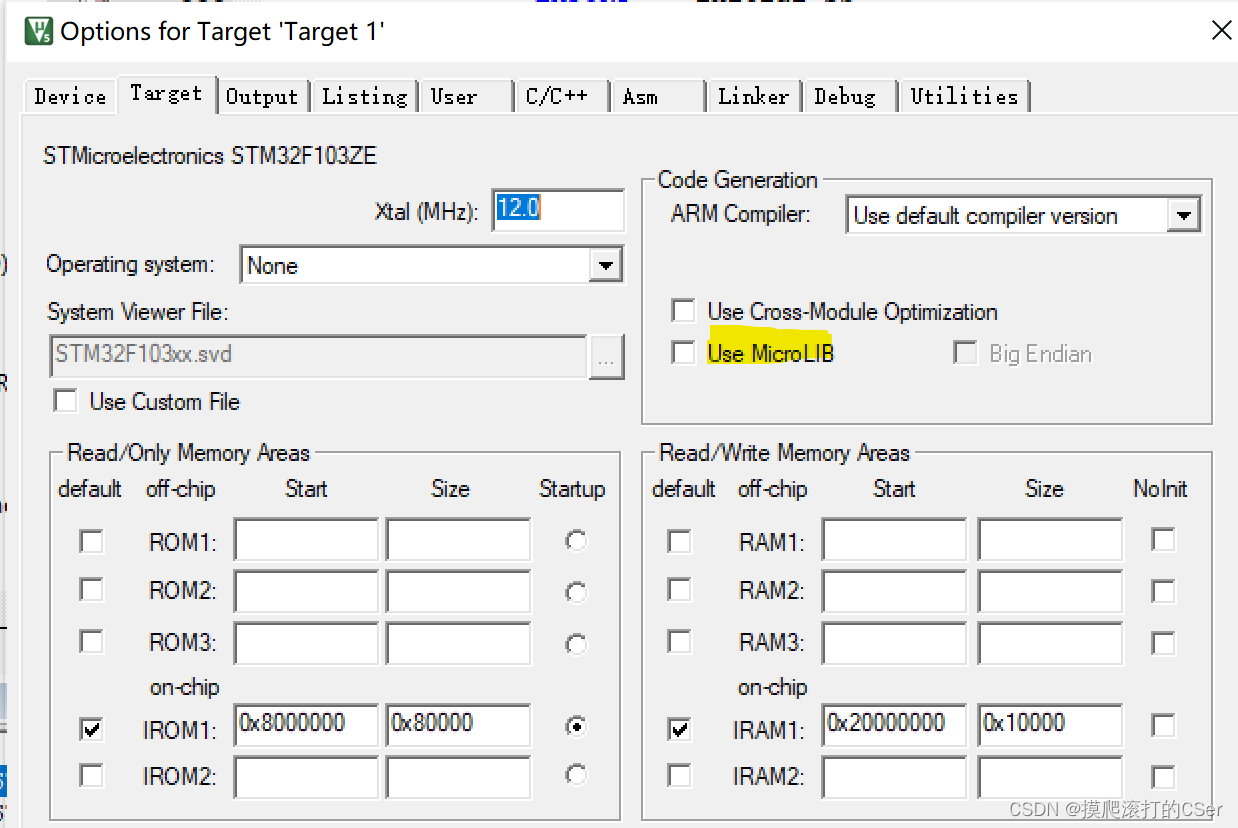Enable the Use MicroLIB checkbox
Viewport: 1238px width, 828px height.
point(684,353)
